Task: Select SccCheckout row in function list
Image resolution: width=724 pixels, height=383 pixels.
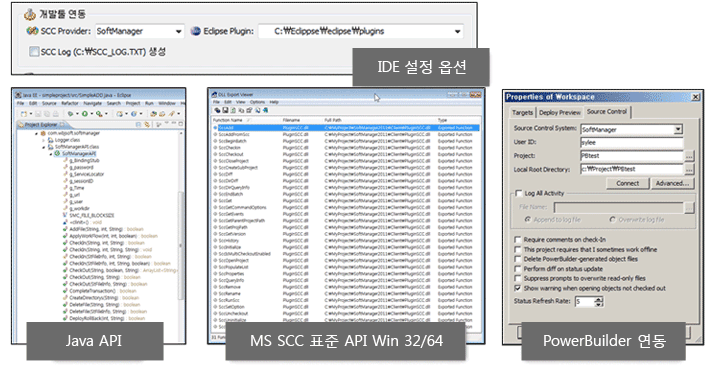Action: tap(346, 154)
